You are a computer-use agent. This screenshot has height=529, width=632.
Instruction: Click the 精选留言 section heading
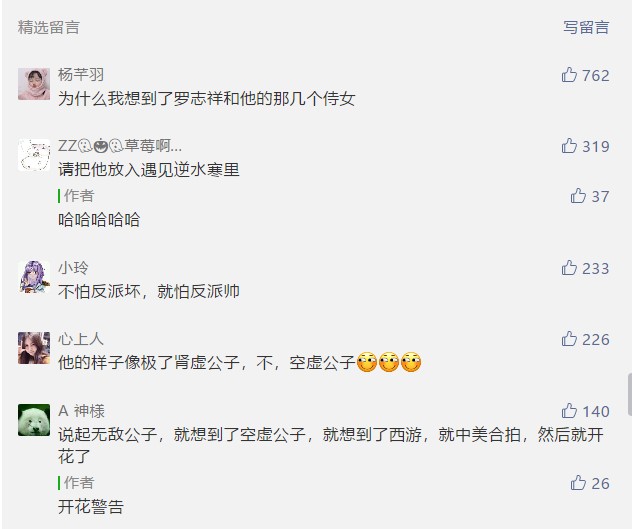tap(49, 27)
